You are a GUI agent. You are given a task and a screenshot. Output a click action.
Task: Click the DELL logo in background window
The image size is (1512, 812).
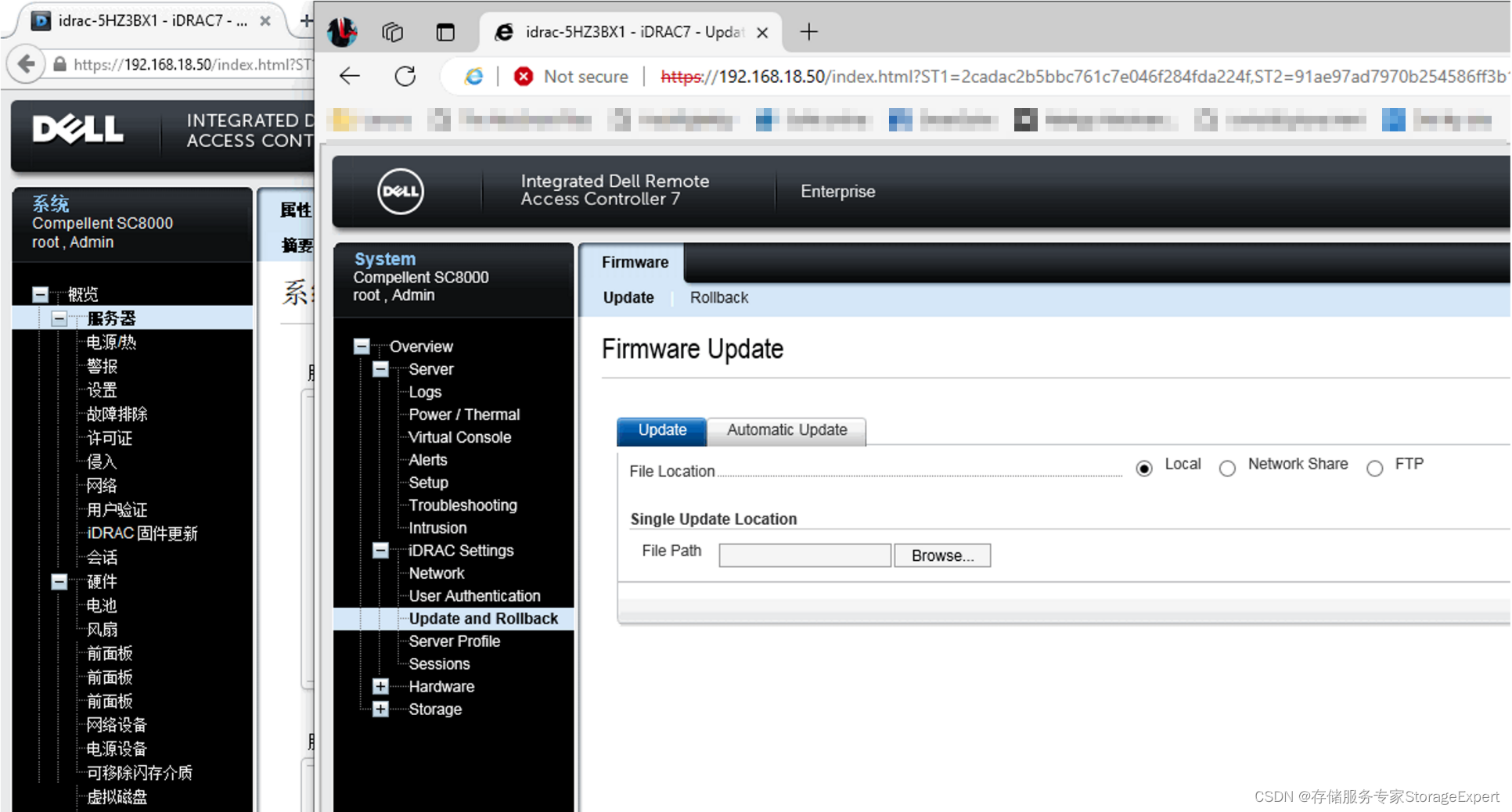click(77, 129)
